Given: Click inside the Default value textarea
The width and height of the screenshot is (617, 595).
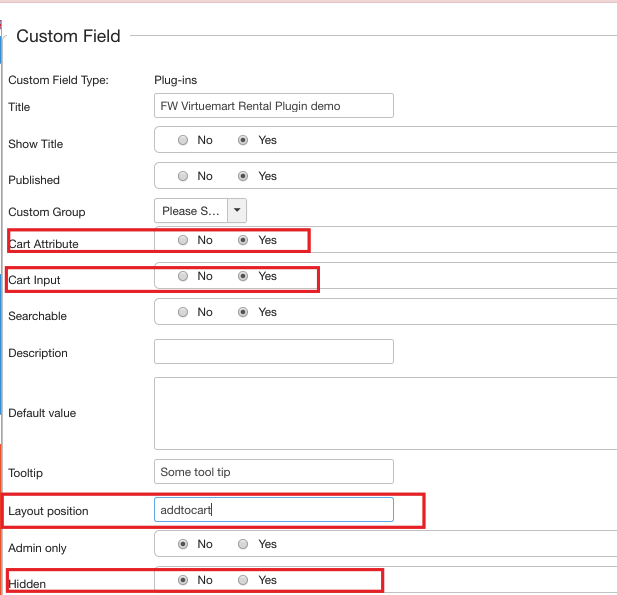Looking at the screenshot, I should [x=385, y=413].
